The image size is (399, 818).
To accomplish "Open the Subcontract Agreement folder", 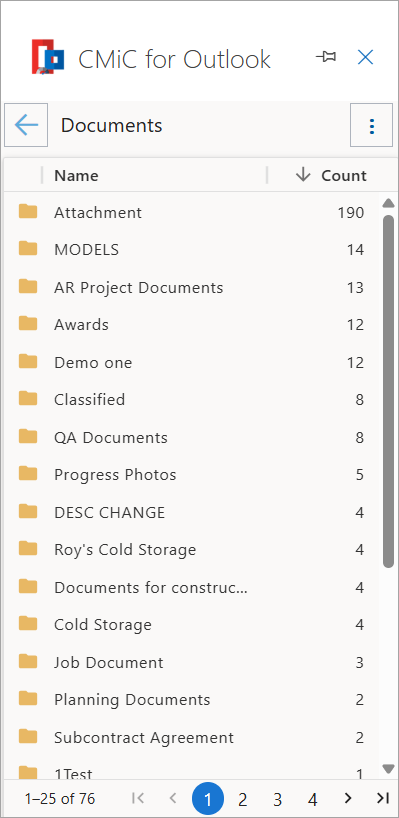I will coord(144,738).
